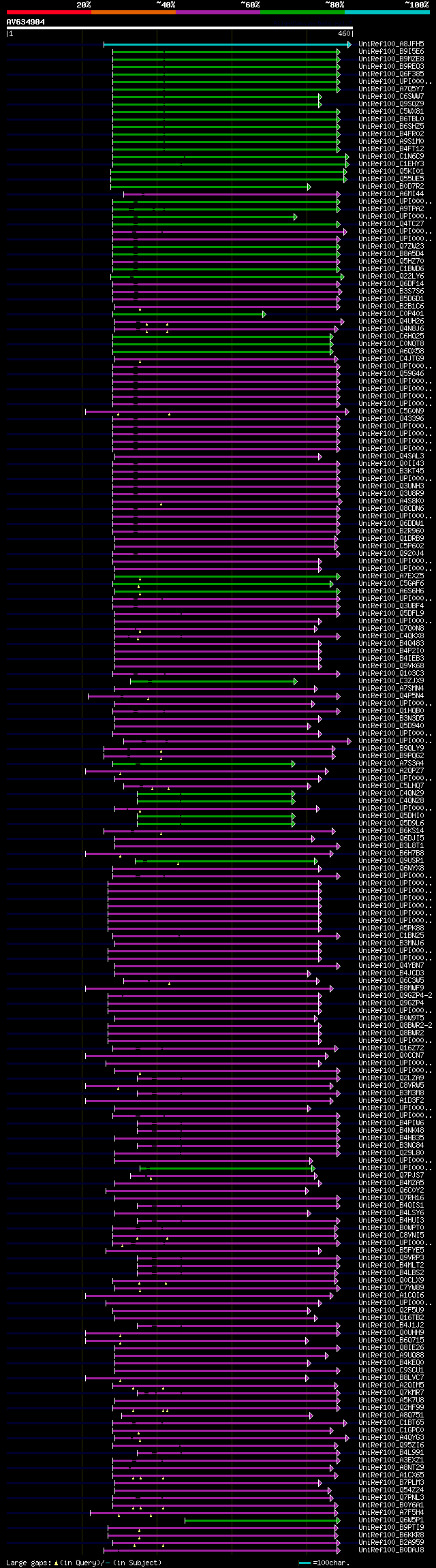
Task: Click the white query sequence bar under AV634904
Action: point(179,28)
